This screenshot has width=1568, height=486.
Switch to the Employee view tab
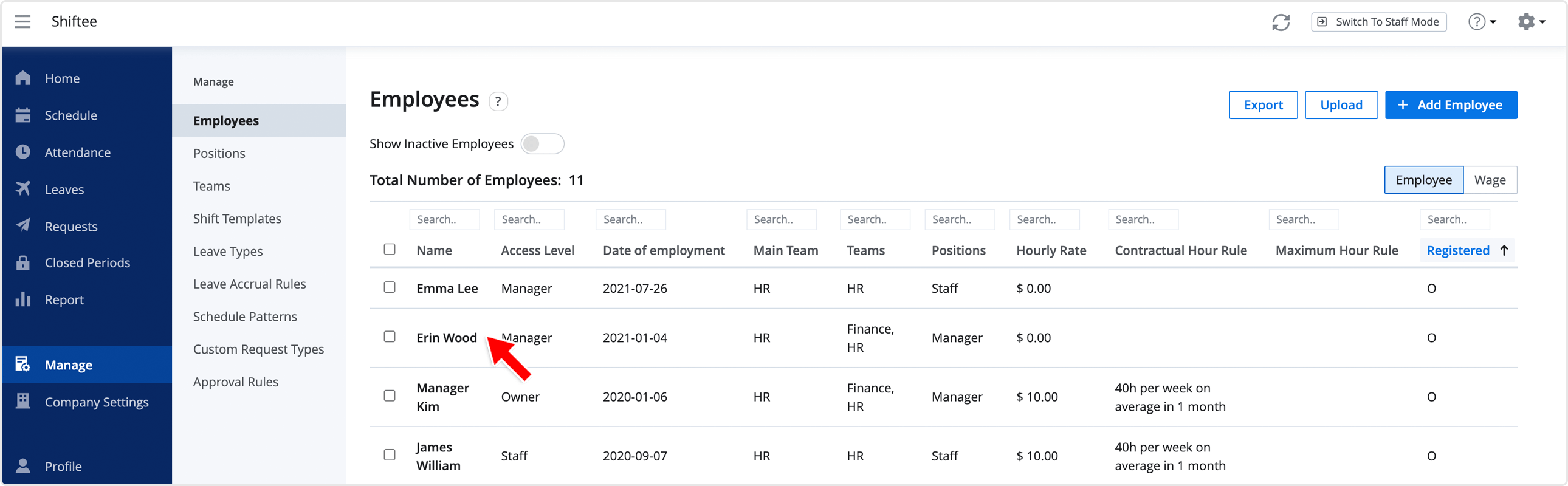(1424, 180)
